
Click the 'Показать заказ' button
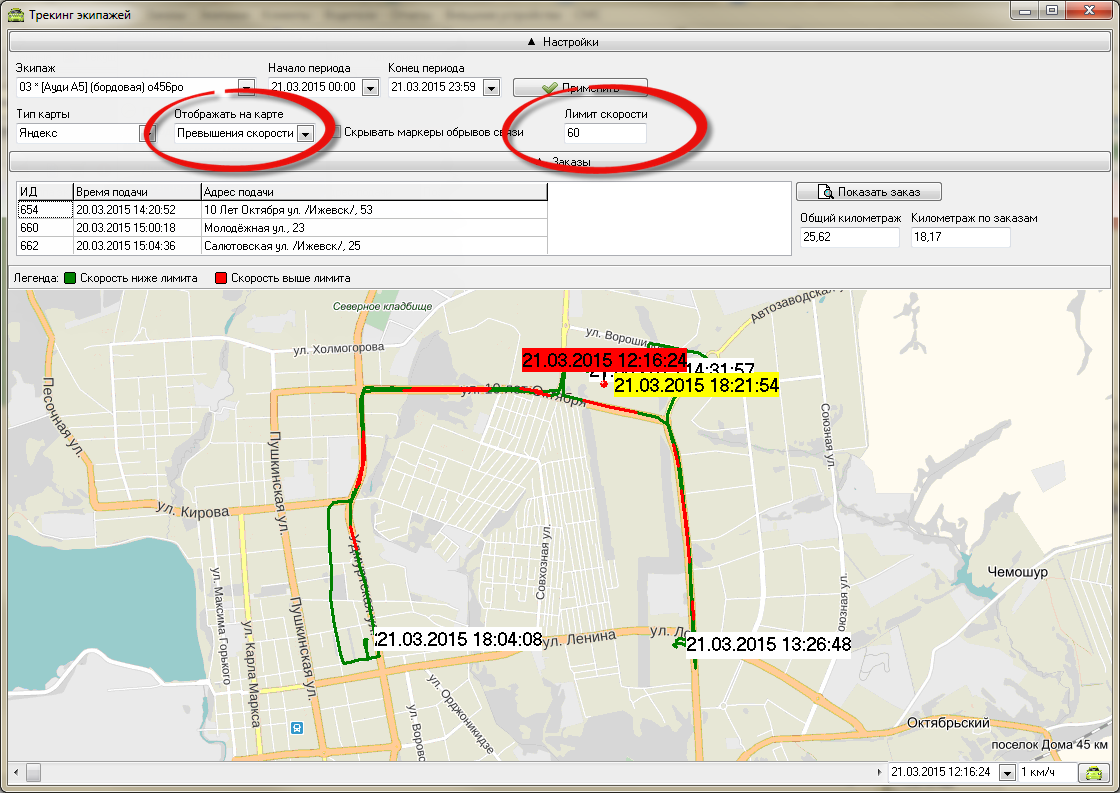coord(868,192)
